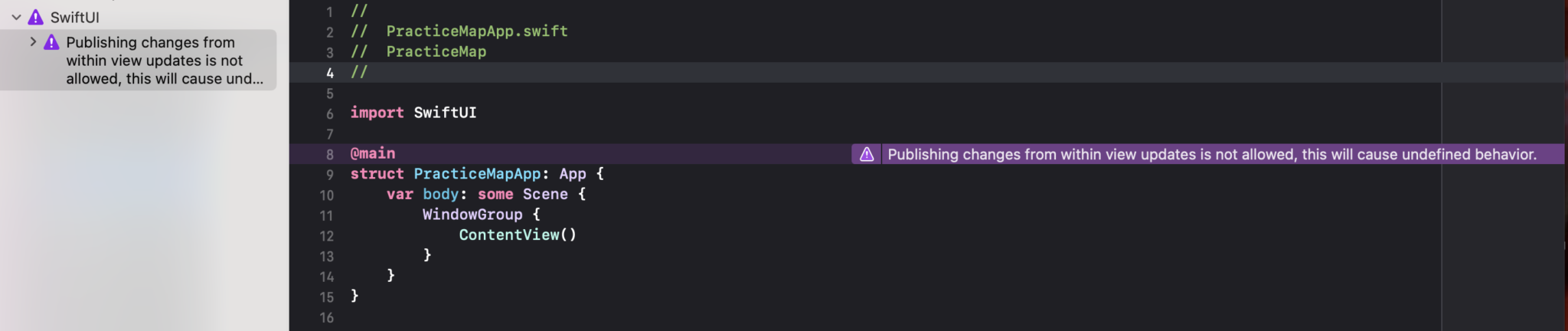The width and height of the screenshot is (1568, 331).
Task: Click the body property name on line 10
Action: point(440,195)
